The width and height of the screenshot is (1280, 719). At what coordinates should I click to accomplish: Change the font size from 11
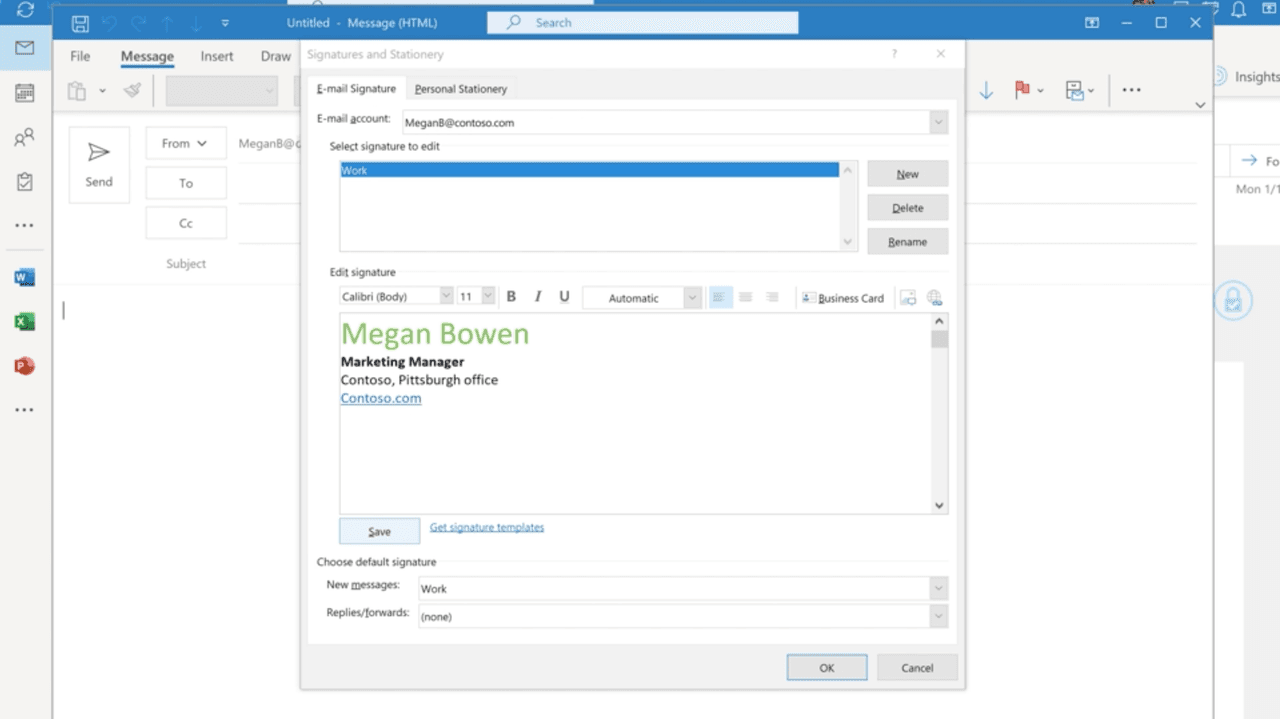[488, 296]
